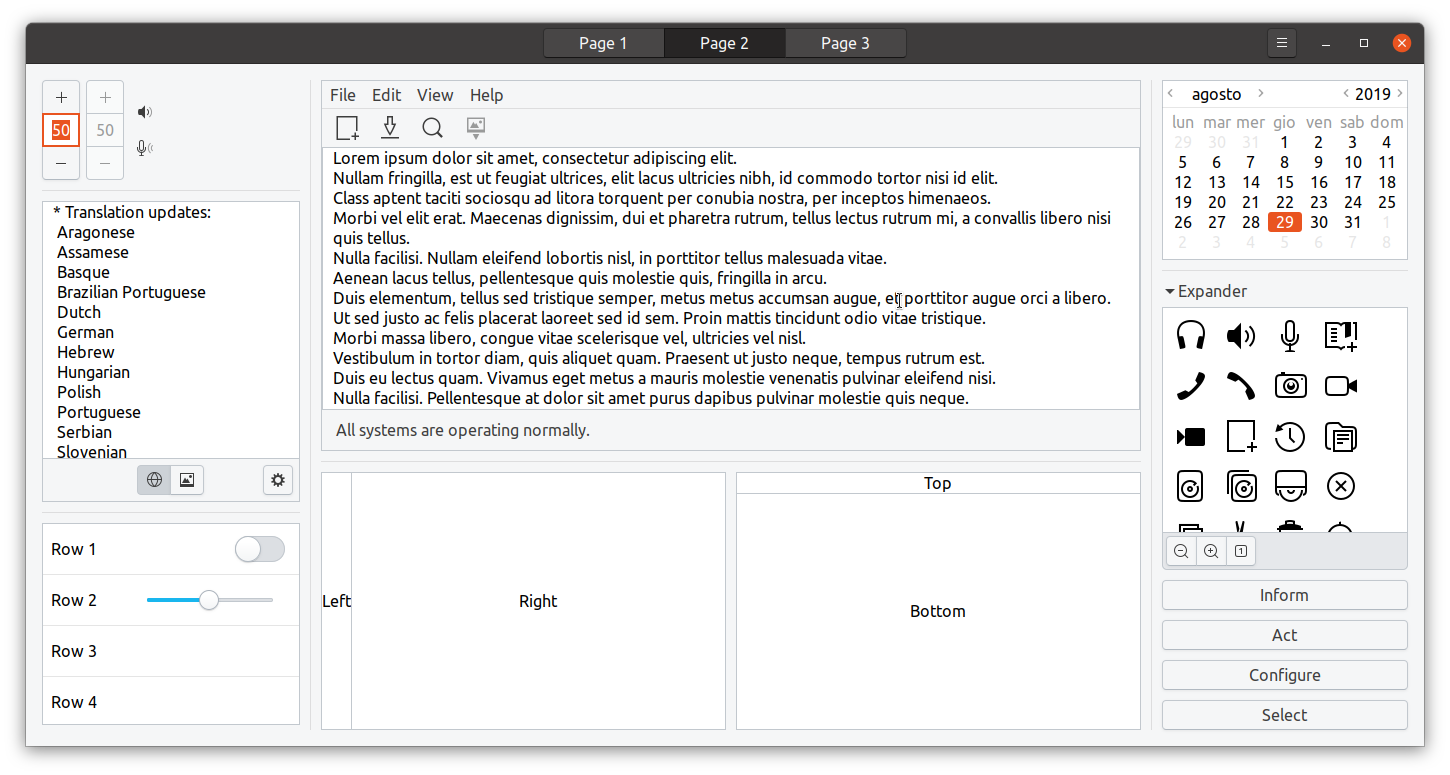The width and height of the screenshot is (1450, 775).
Task: Click the headphones icon in the Expander grid
Action: tap(1191, 335)
